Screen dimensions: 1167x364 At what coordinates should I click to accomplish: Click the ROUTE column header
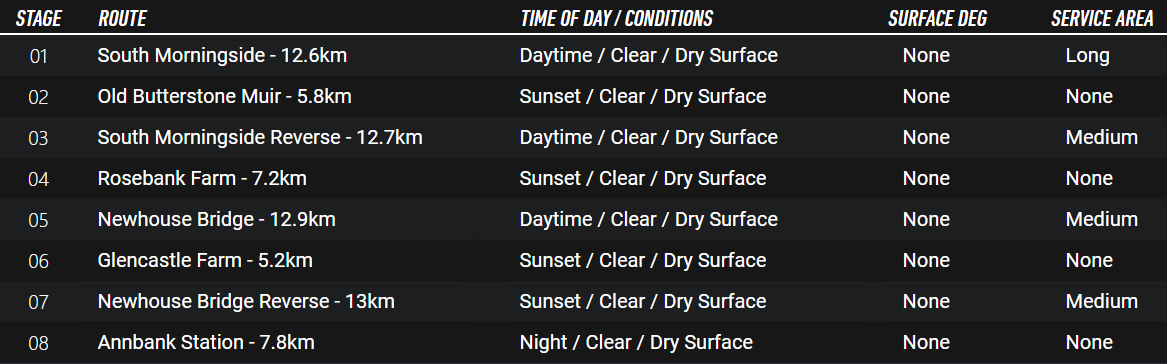pos(122,19)
